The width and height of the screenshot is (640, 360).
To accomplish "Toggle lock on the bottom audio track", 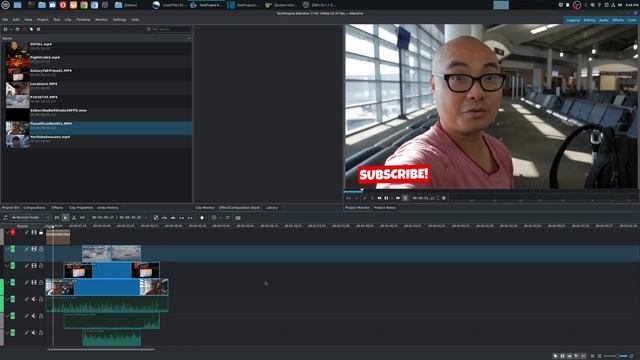I will pos(41,333).
